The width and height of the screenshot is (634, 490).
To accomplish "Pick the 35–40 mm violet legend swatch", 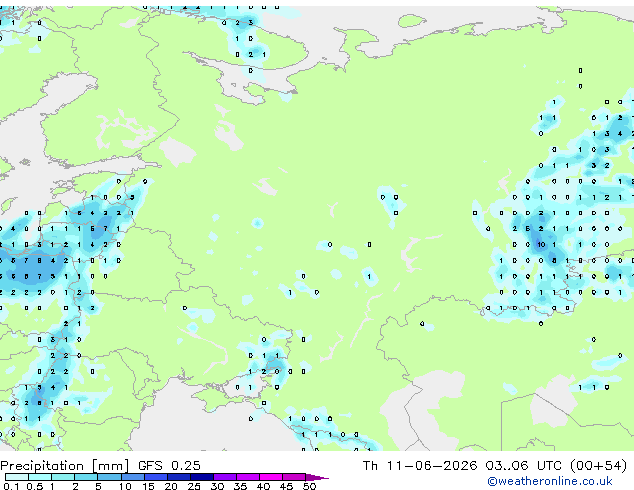I will click(248, 477).
